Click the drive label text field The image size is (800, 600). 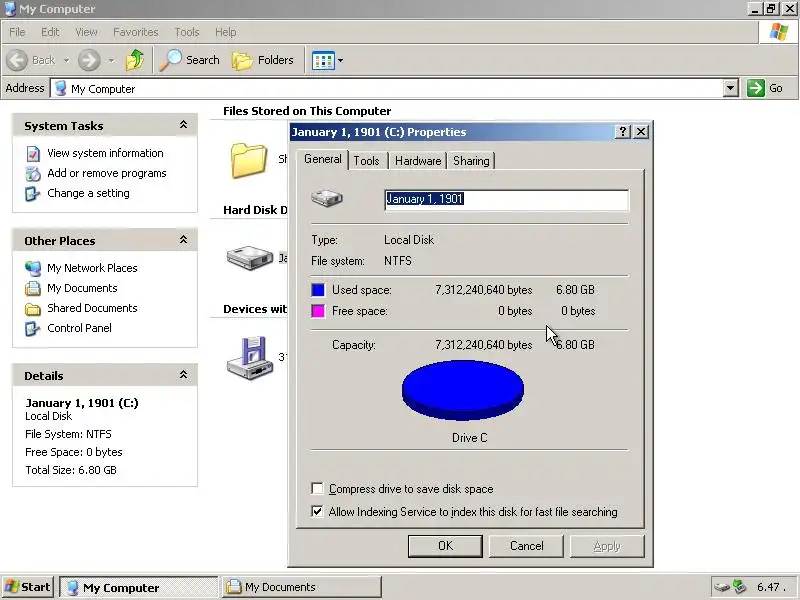506,199
